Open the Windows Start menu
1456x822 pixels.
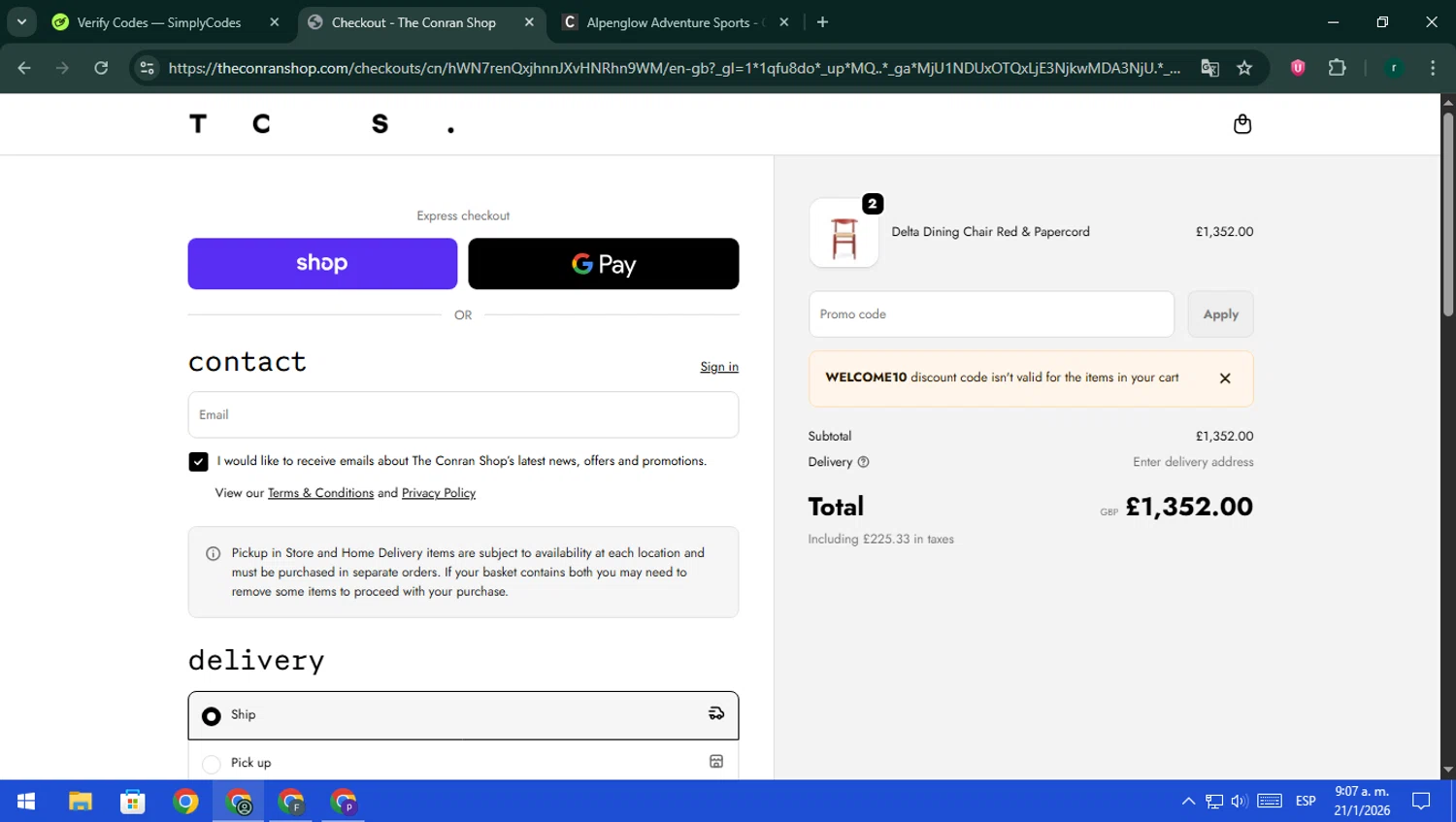26,802
